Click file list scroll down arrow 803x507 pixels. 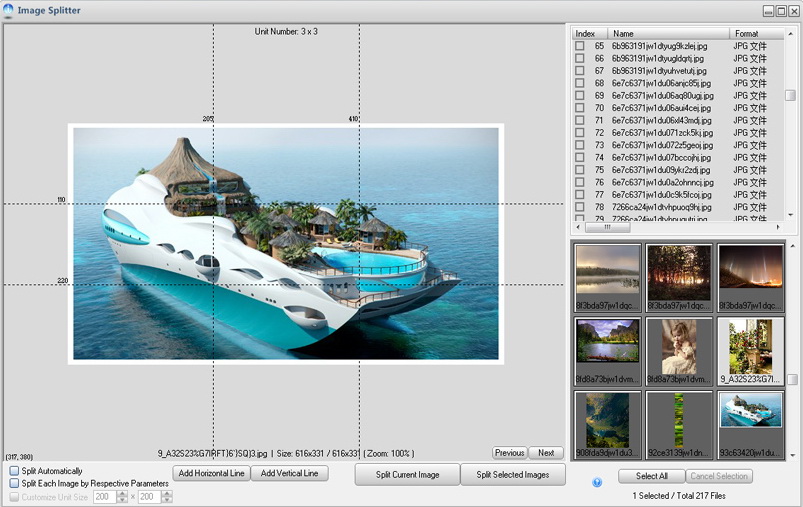point(790,215)
